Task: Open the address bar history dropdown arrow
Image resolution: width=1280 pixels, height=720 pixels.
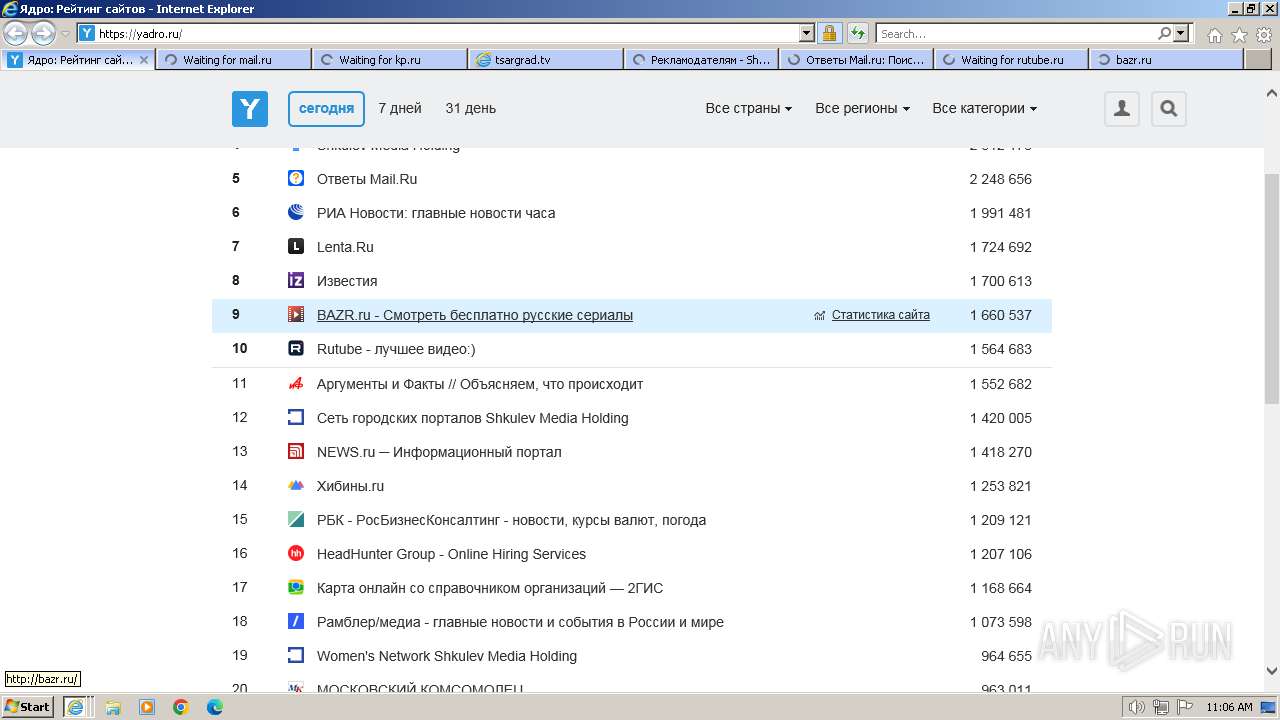Action: coord(807,34)
